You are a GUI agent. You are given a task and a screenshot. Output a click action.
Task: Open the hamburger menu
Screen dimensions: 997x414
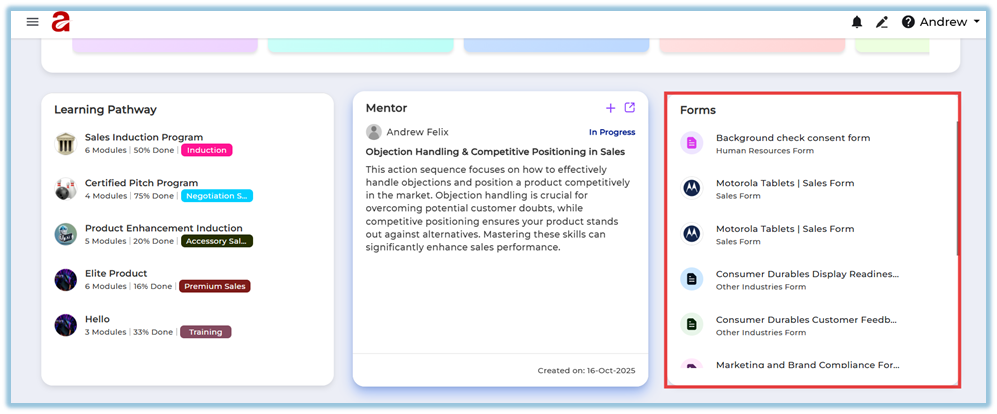(x=33, y=22)
